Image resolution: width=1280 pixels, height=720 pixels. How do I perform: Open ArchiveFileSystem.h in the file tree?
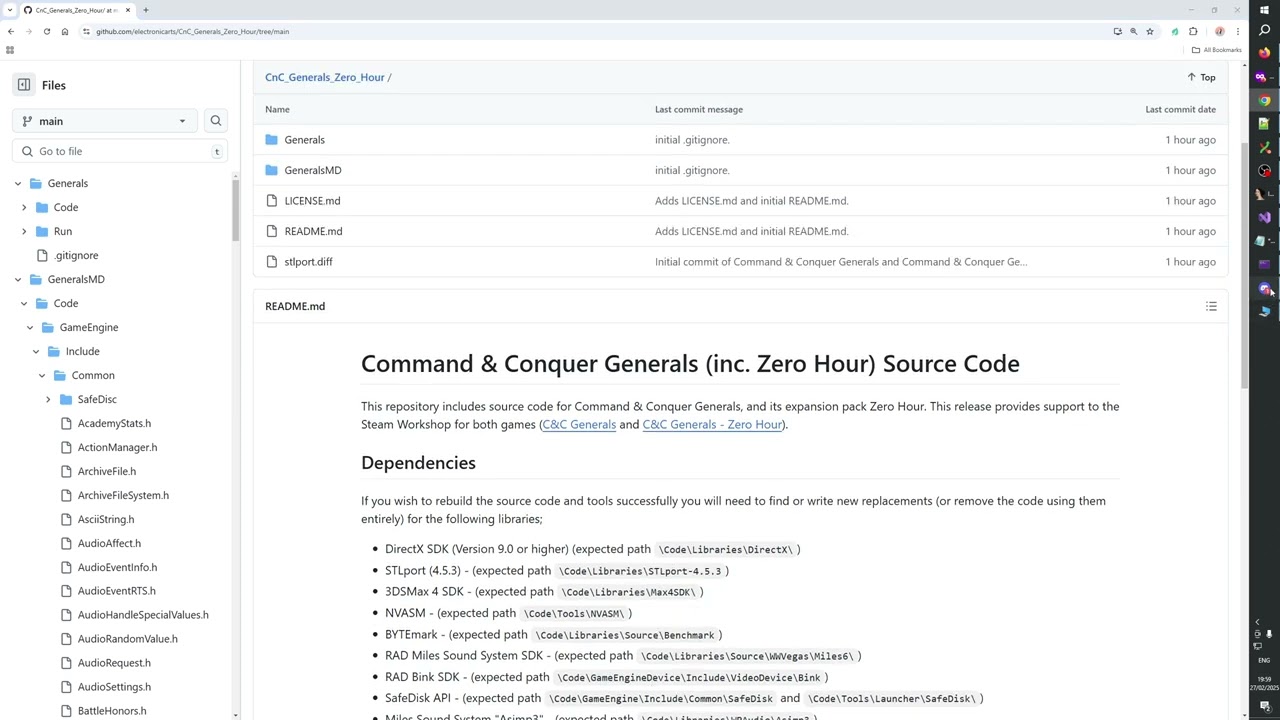123,495
